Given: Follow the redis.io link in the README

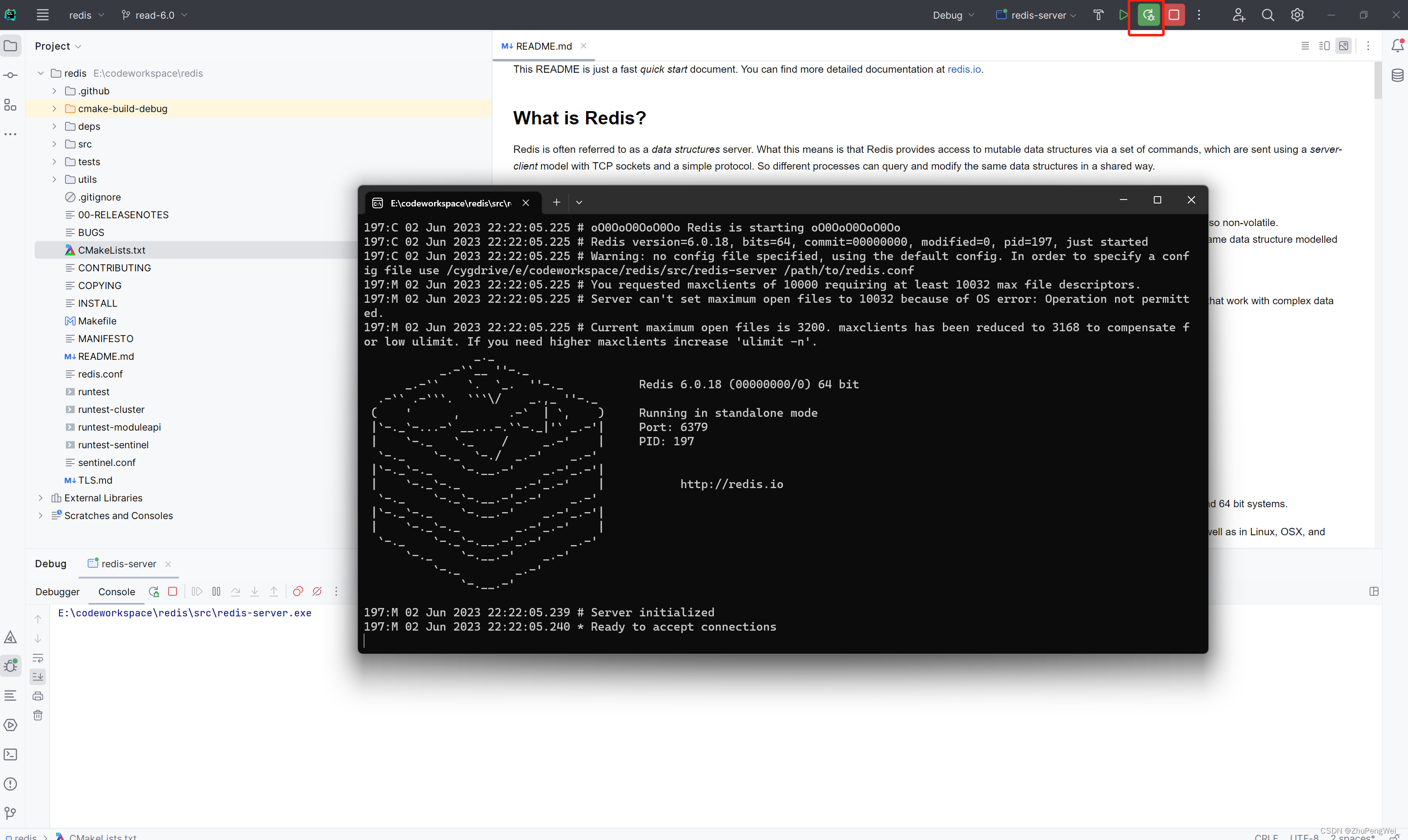Looking at the screenshot, I should pos(964,69).
